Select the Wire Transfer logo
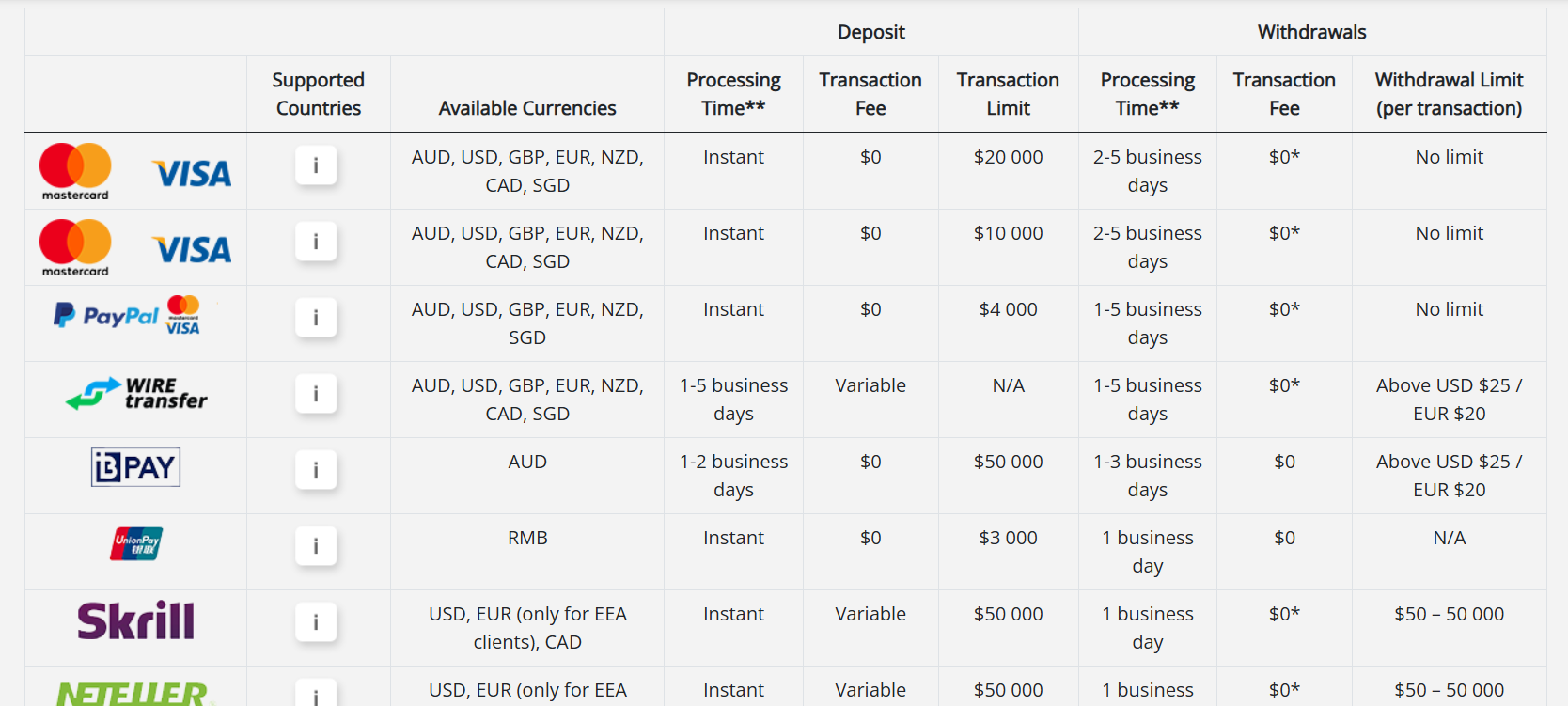The image size is (1568, 706). tap(136, 394)
